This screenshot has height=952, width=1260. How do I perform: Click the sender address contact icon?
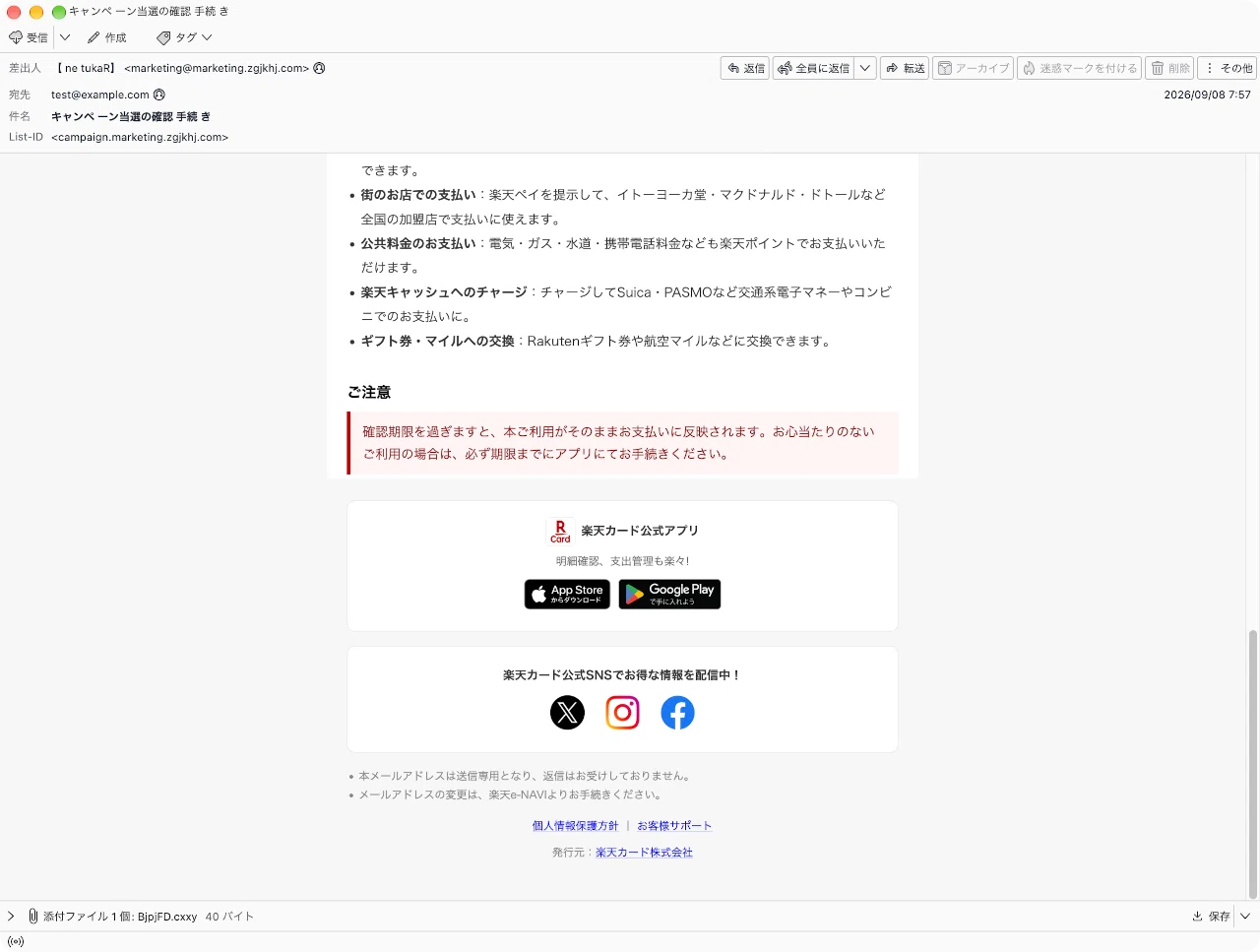click(319, 68)
